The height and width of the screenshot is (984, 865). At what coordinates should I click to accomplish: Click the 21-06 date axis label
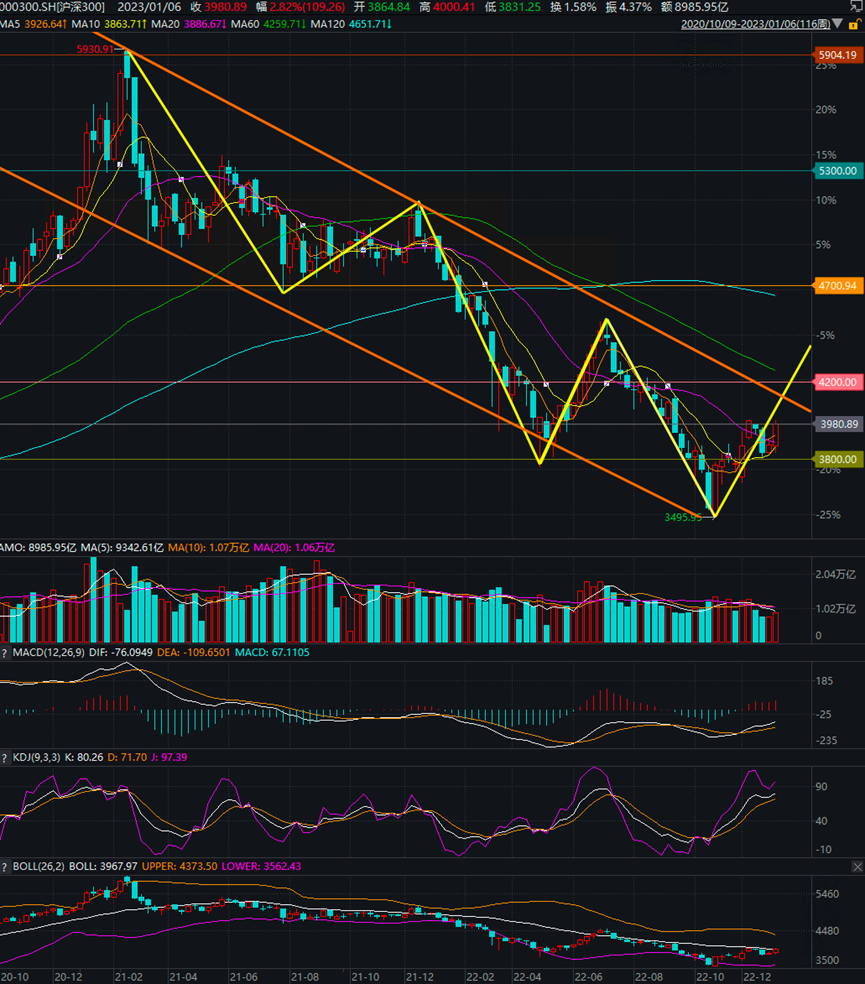coord(244,977)
